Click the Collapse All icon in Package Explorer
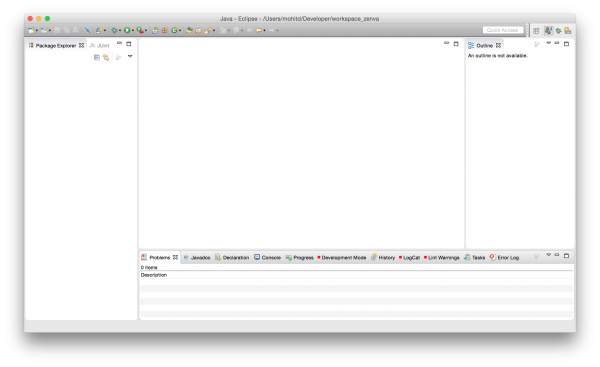 point(97,57)
